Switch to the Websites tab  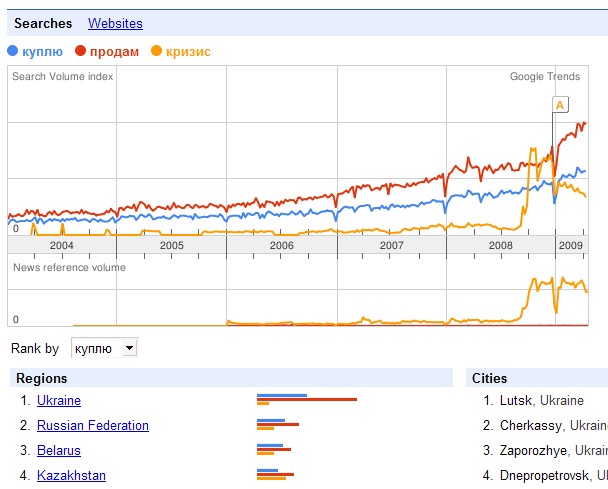pyautogui.click(x=115, y=23)
